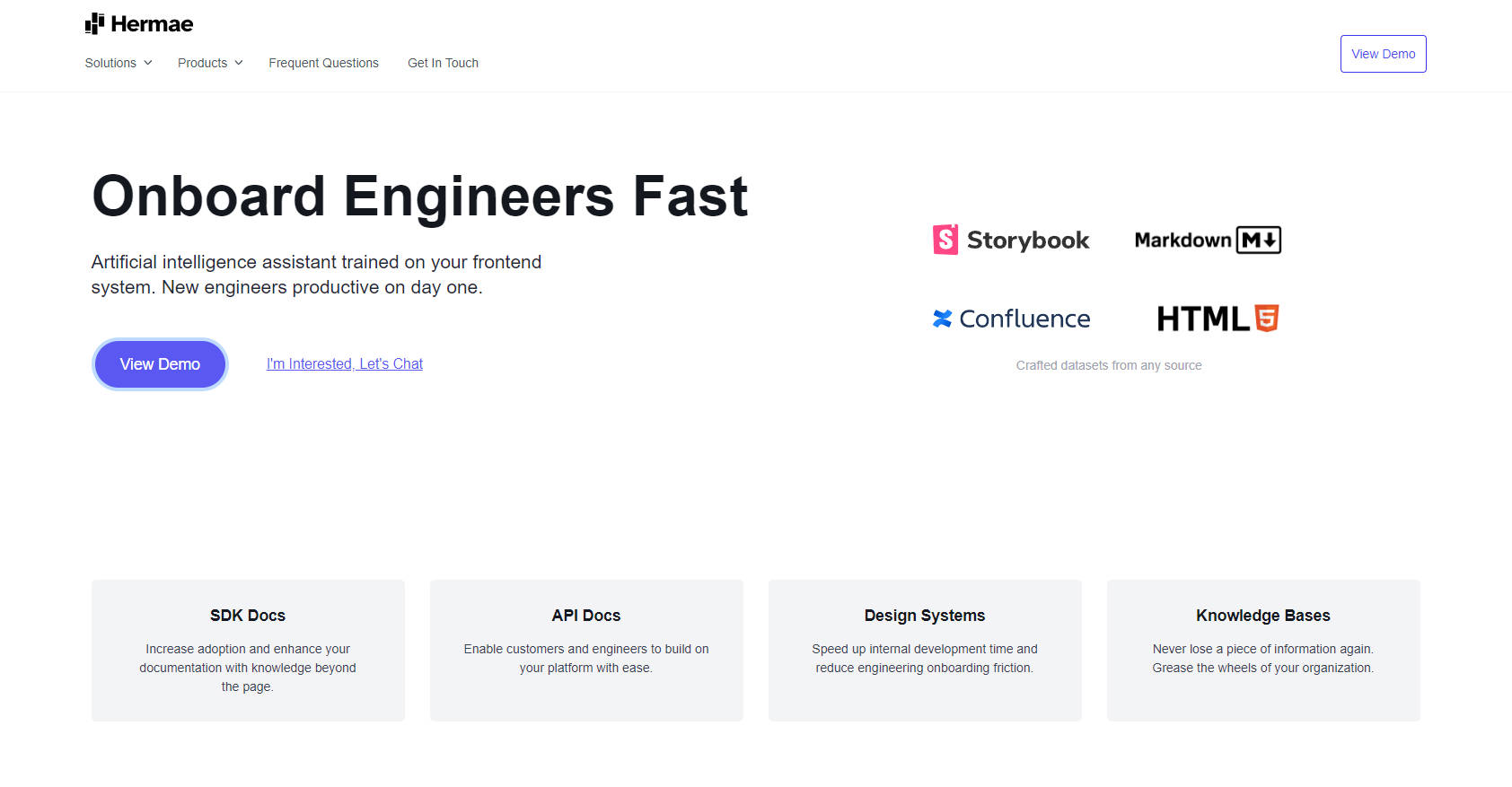Screen dimensions: 1512x787
Task: Click the HTML5 logo
Action: tap(1217, 319)
